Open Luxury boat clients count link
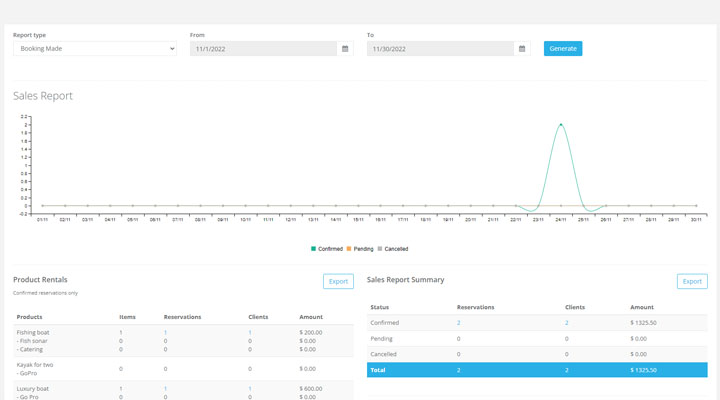 [250, 389]
